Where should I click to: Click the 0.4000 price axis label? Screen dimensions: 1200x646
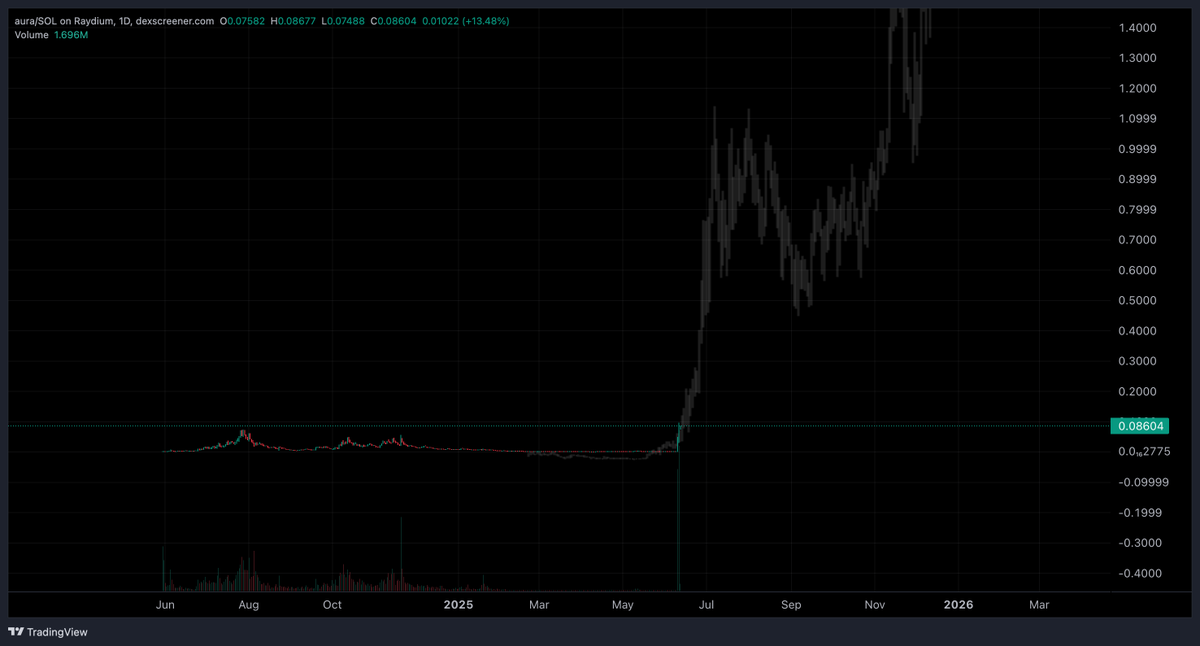click(1138, 331)
